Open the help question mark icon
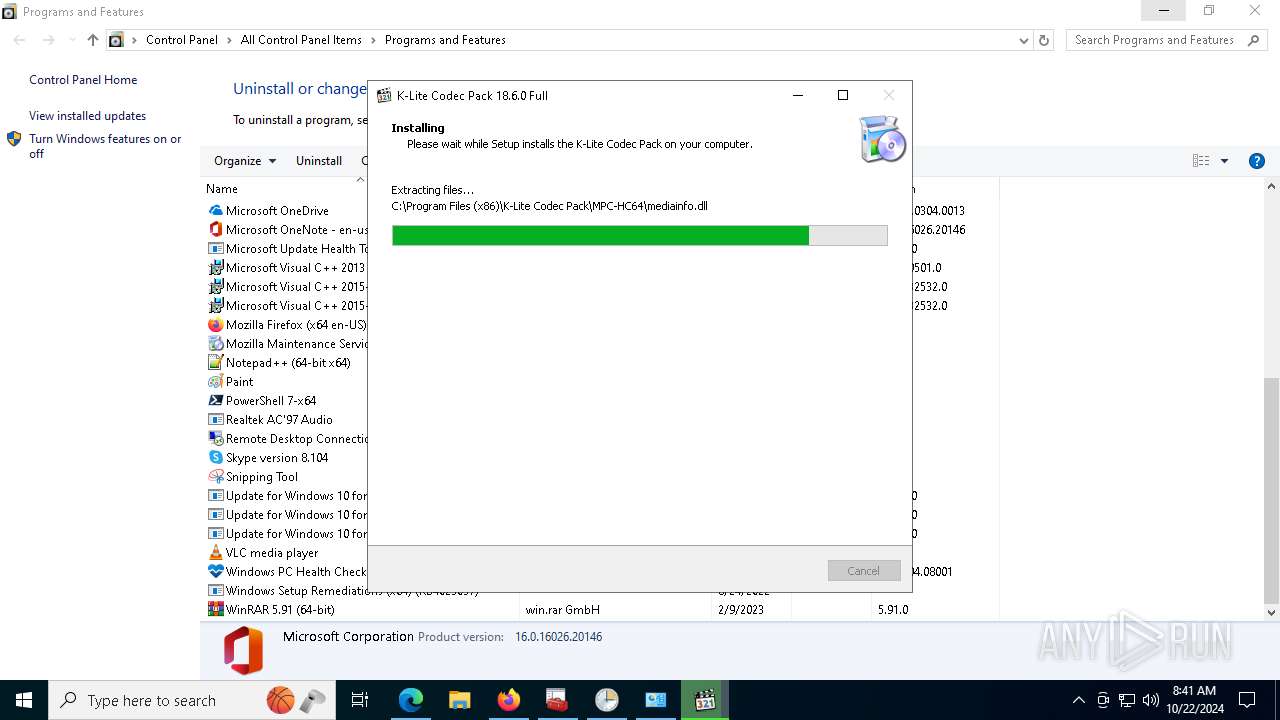Screen dimensions: 1280x720 [1257, 161]
